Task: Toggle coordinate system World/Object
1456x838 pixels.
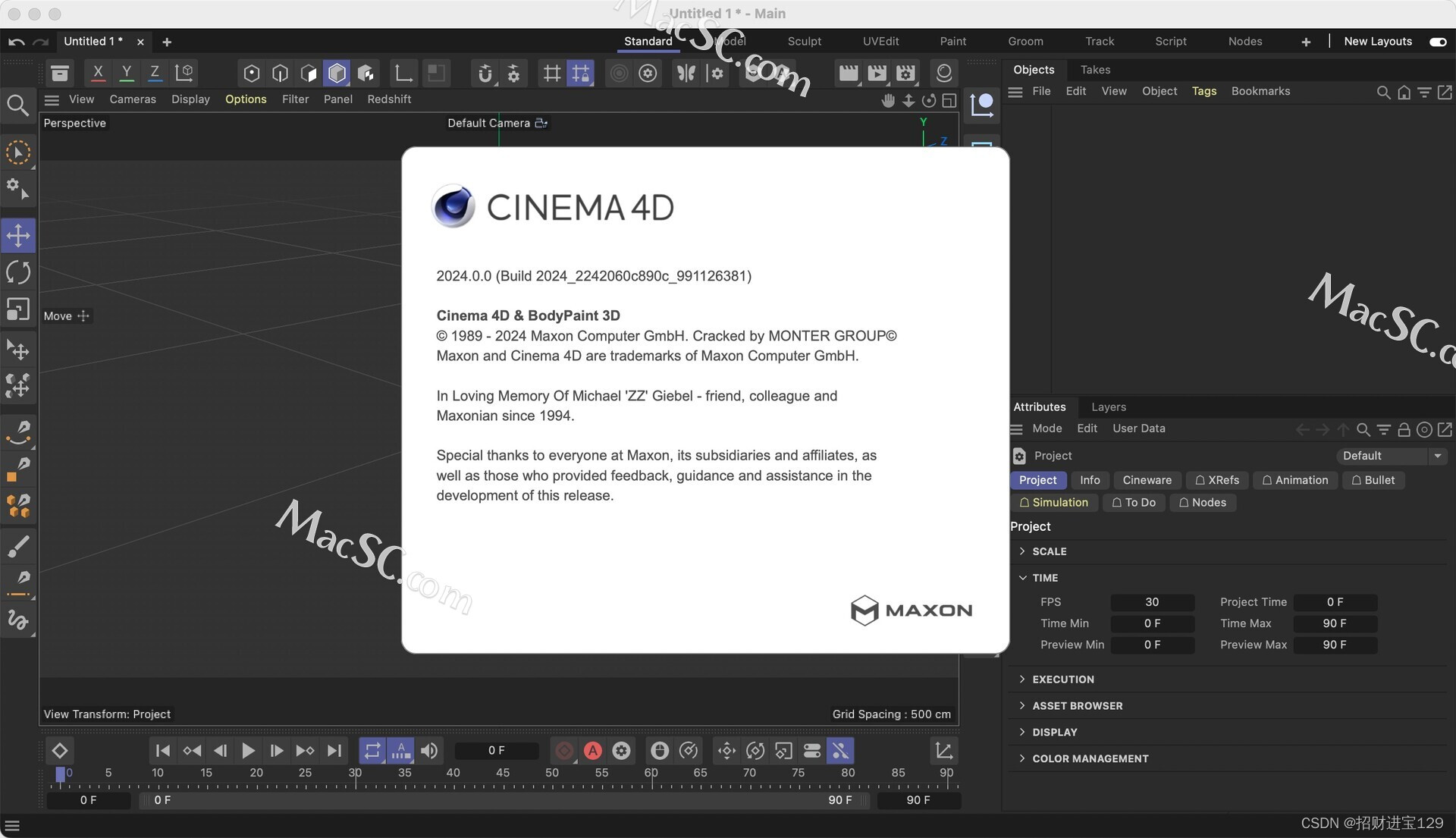Action: 184,73
